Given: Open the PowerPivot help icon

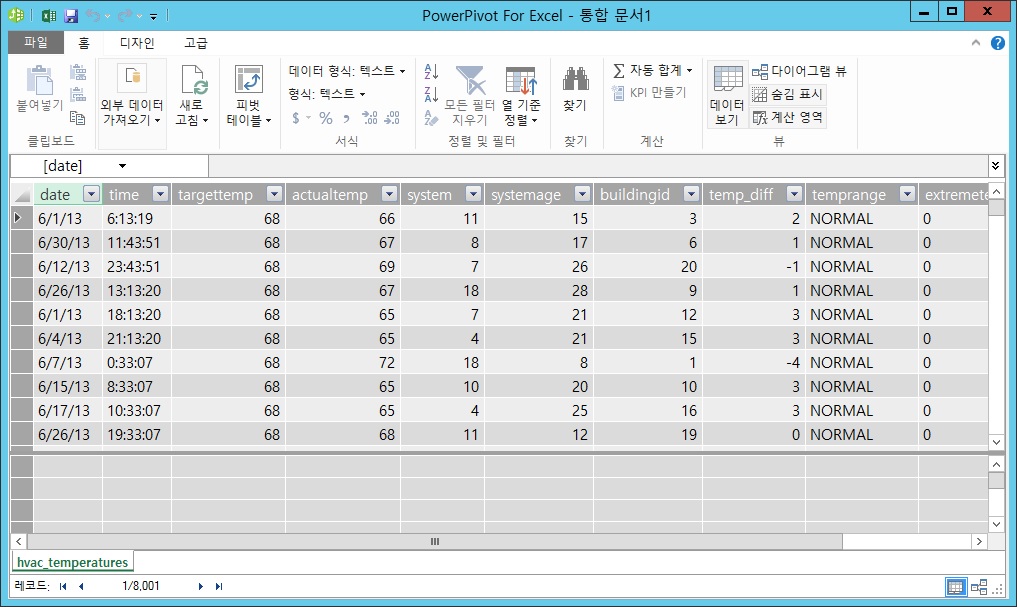Looking at the screenshot, I should 998,43.
